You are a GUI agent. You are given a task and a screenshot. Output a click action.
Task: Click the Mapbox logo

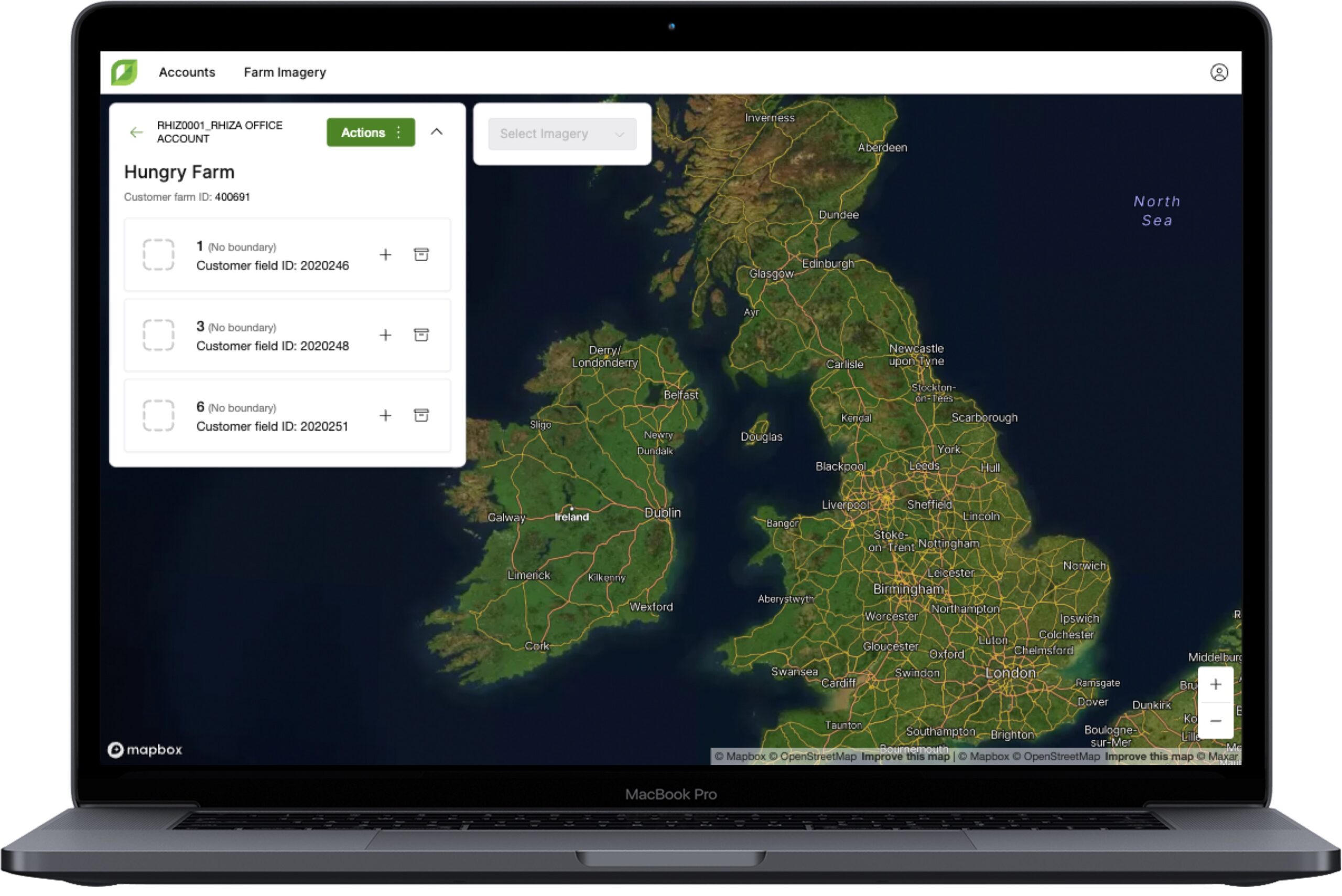pos(145,750)
